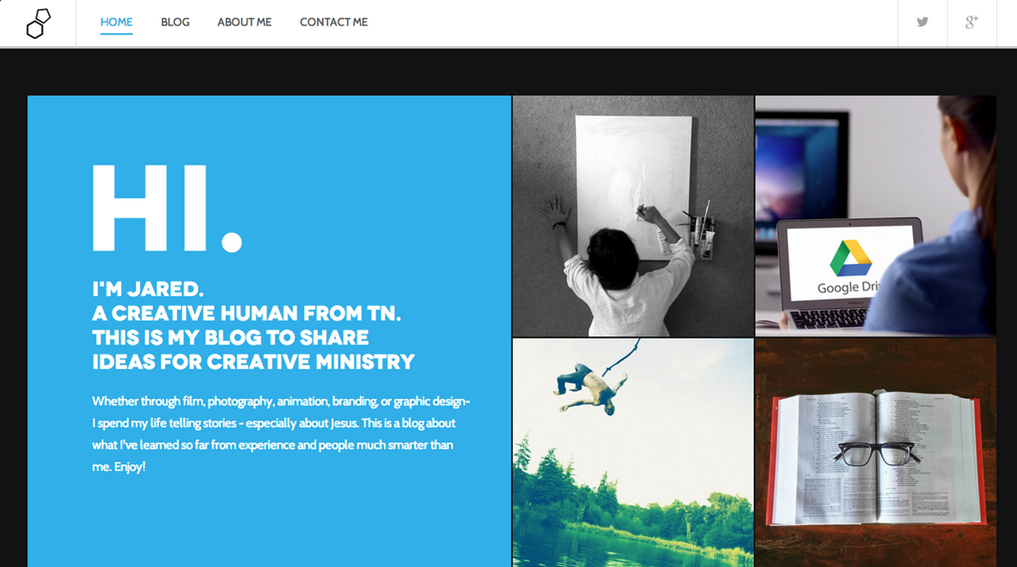Viewport: 1017px width, 567px height.
Task: Open the Google Plus icon
Action: point(972,22)
